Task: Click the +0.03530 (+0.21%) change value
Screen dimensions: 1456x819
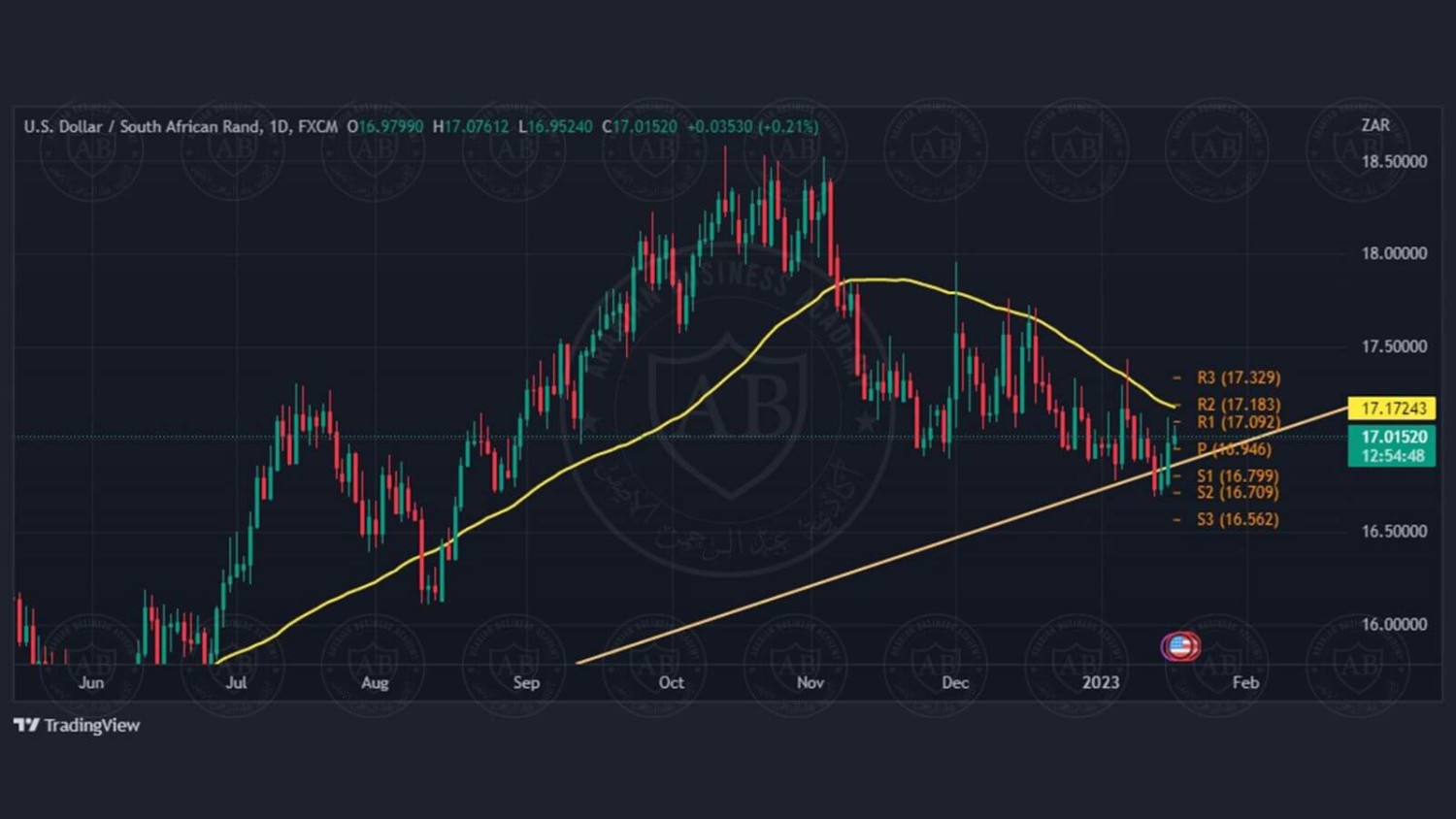Action: 753,126
